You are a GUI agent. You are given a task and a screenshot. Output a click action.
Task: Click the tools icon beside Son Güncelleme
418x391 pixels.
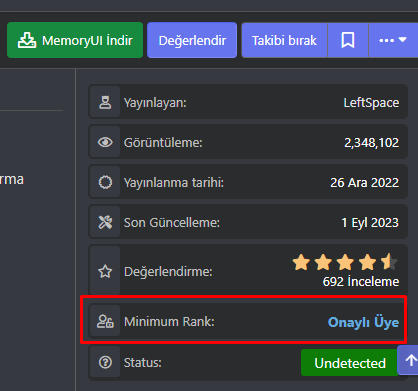[x=105, y=222]
